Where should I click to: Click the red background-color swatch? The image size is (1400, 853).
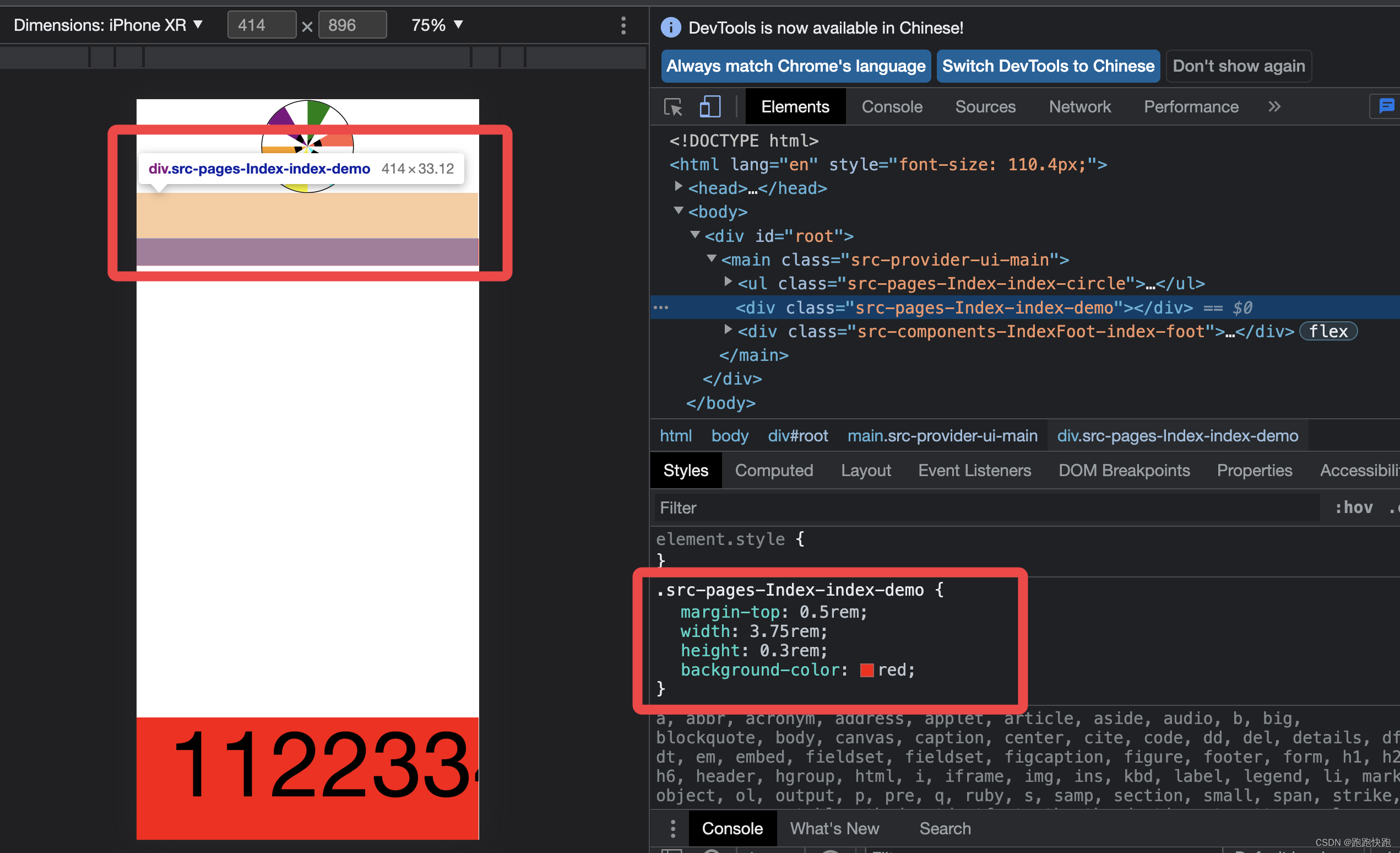[x=866, y=671]
